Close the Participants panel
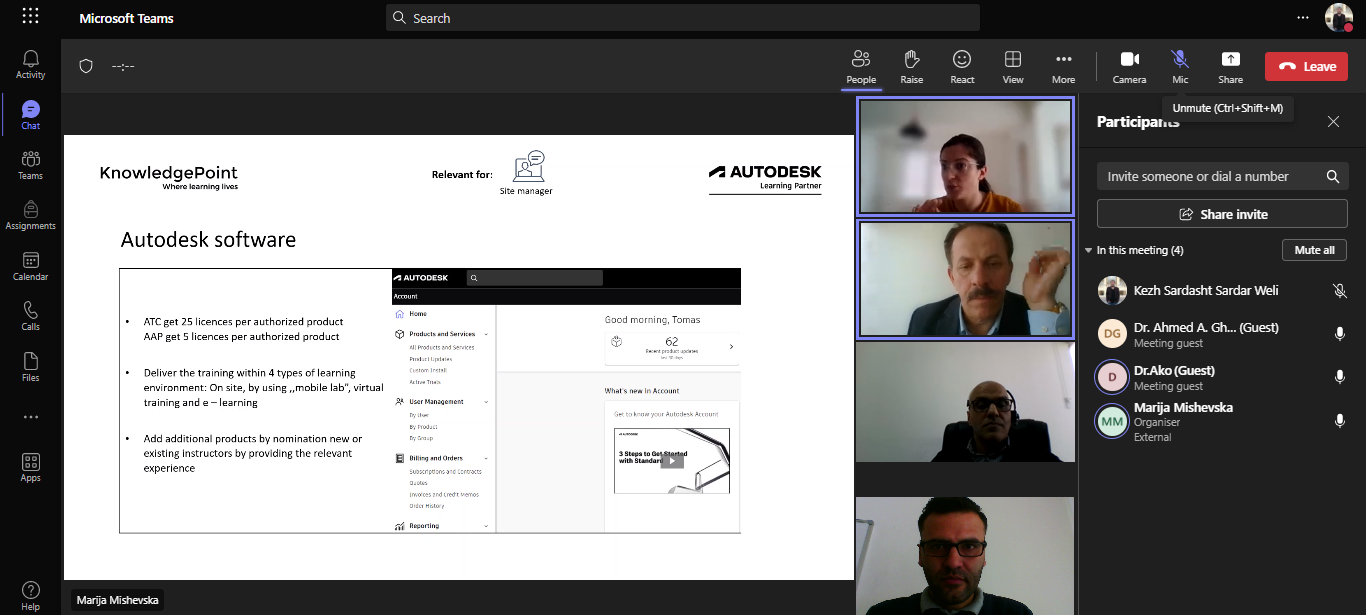This screenshot has width=1366, height=615. pos(1333,122)
